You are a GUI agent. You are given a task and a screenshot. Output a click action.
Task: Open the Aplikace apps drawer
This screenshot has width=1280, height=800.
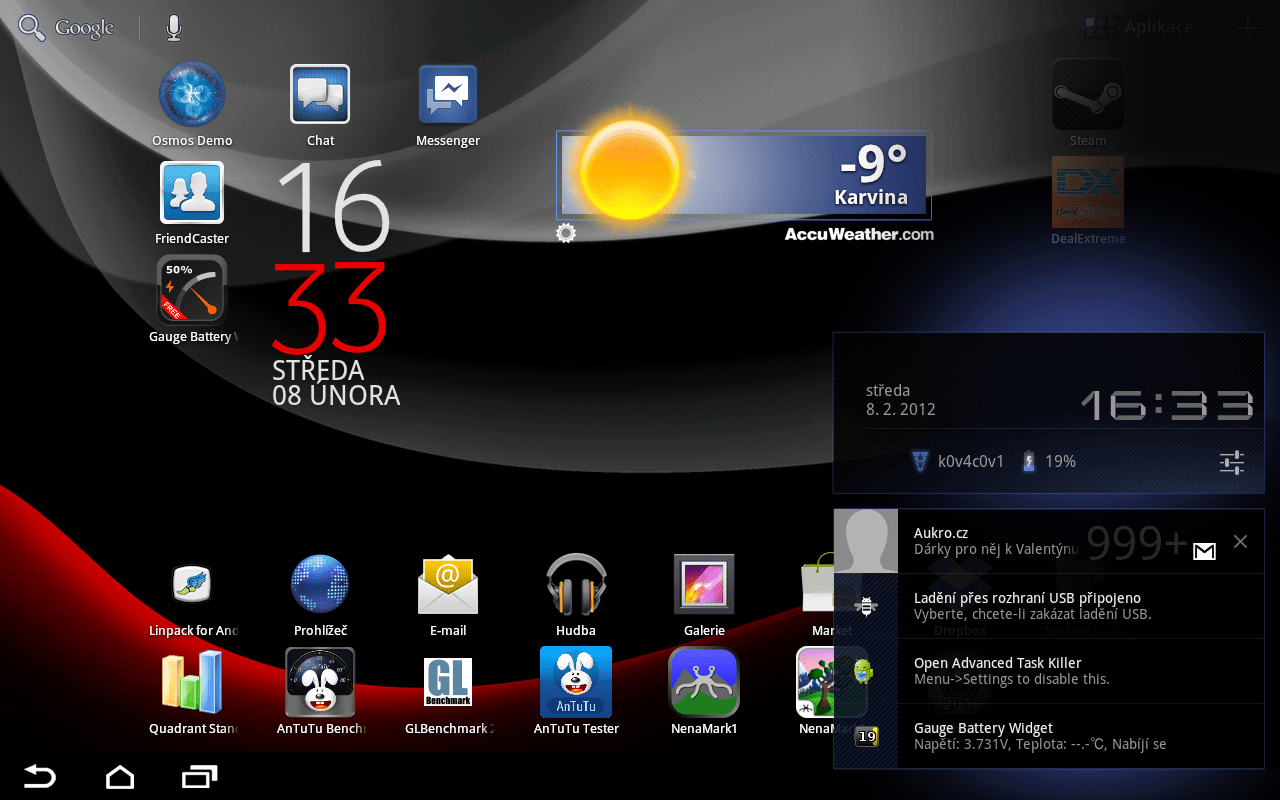tap(1140, 27)
